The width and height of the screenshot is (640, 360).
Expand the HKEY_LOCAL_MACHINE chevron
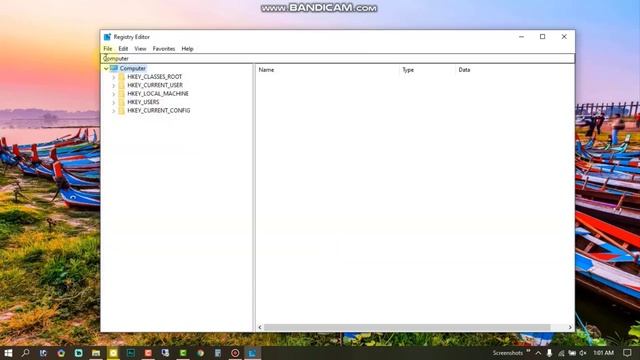[113, 94]
